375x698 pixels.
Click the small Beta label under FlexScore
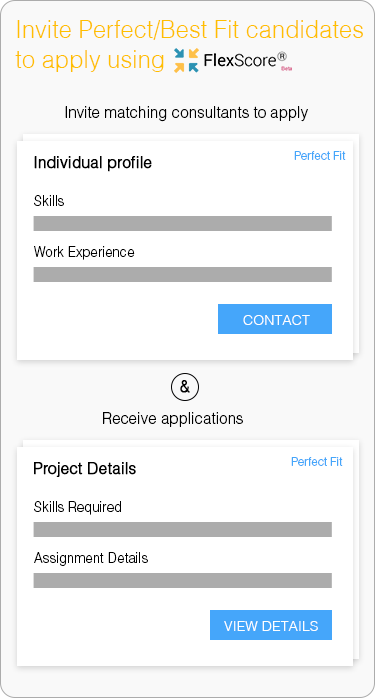coord(286,69)
